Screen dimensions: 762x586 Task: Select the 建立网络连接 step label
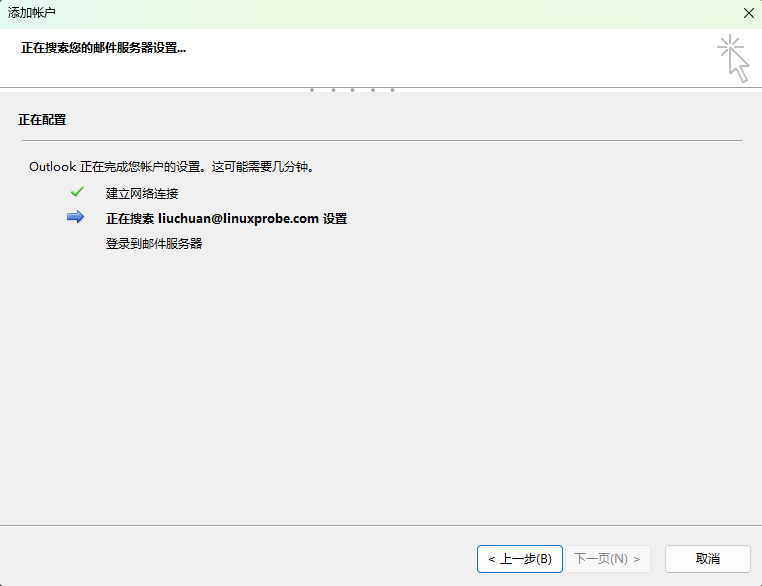tap(142, 193)
